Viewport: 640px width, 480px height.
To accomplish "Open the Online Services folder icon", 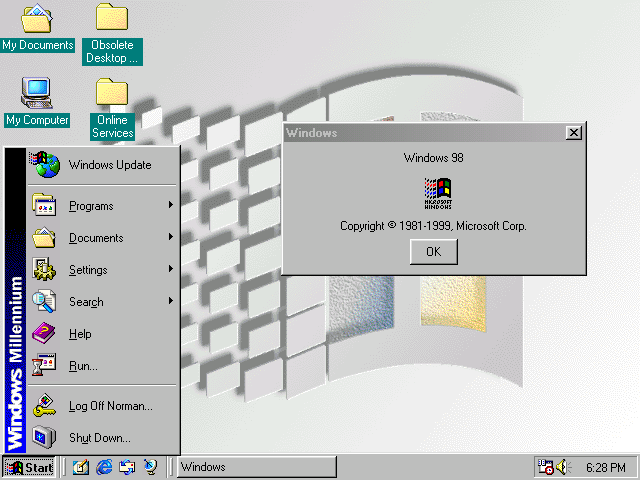I will (112, 93).
